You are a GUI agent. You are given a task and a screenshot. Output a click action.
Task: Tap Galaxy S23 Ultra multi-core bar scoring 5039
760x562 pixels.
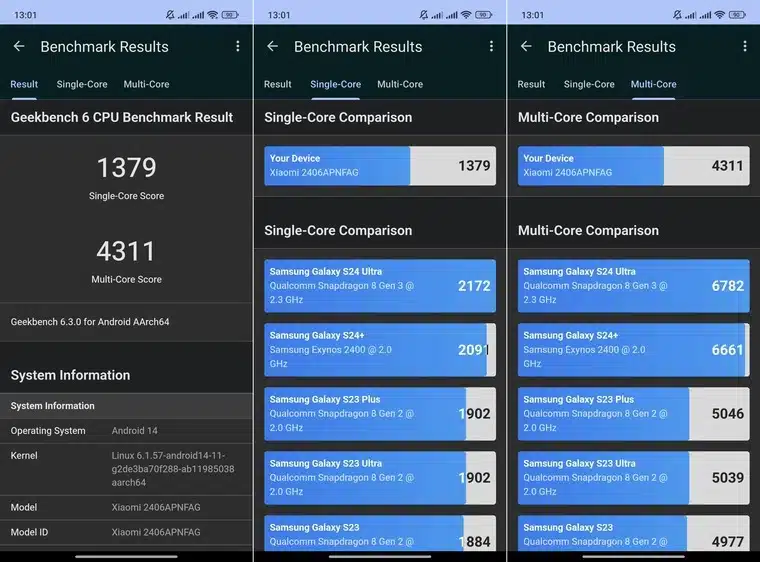pyautogui.click(x=633, y=478)
